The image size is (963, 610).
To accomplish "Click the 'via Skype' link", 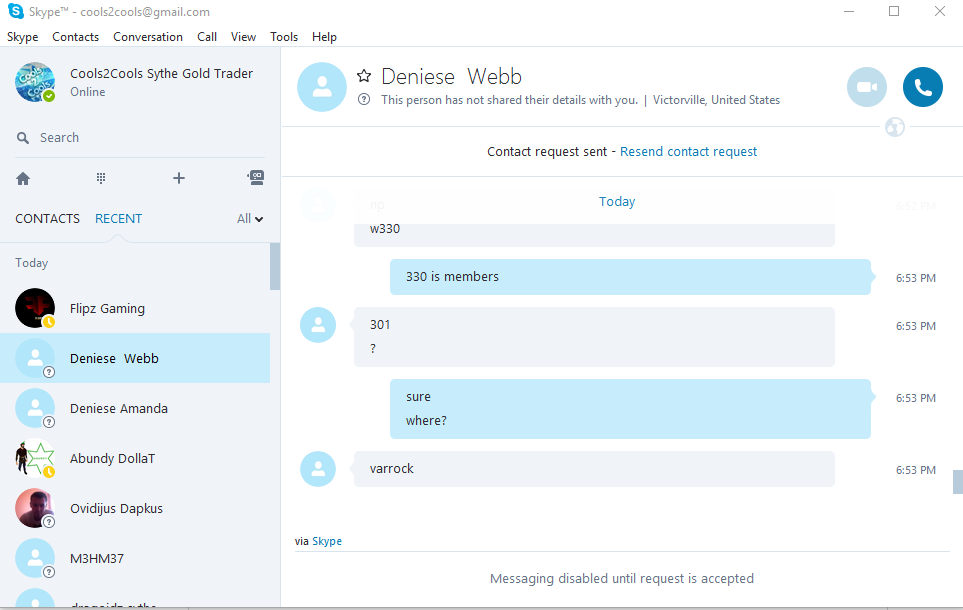I will 327,541.
